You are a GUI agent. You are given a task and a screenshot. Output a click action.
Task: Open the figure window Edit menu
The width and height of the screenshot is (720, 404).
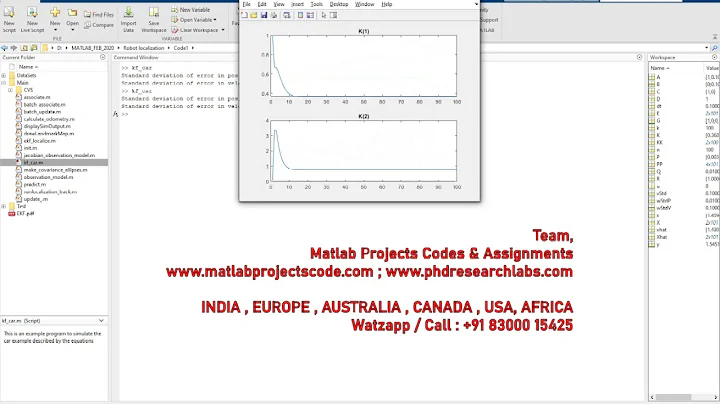(262, 4)
